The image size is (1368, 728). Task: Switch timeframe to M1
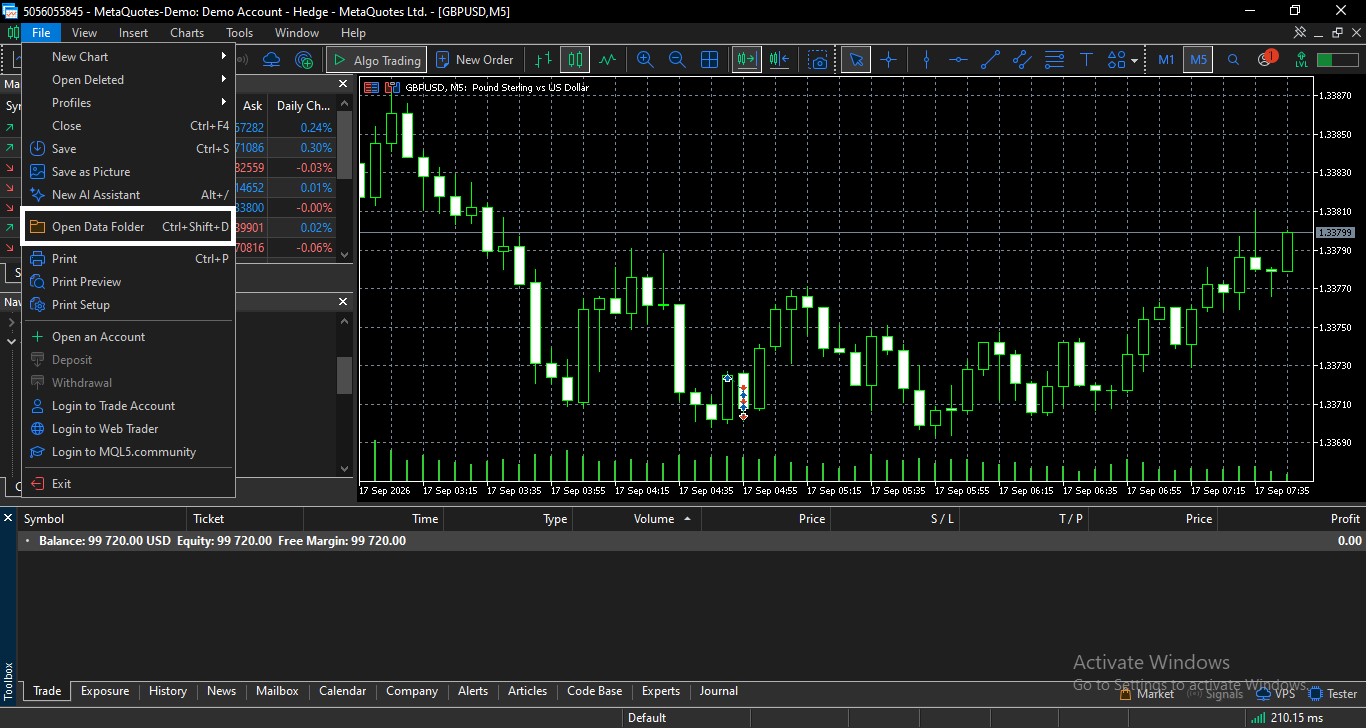tap(1166, 60)
